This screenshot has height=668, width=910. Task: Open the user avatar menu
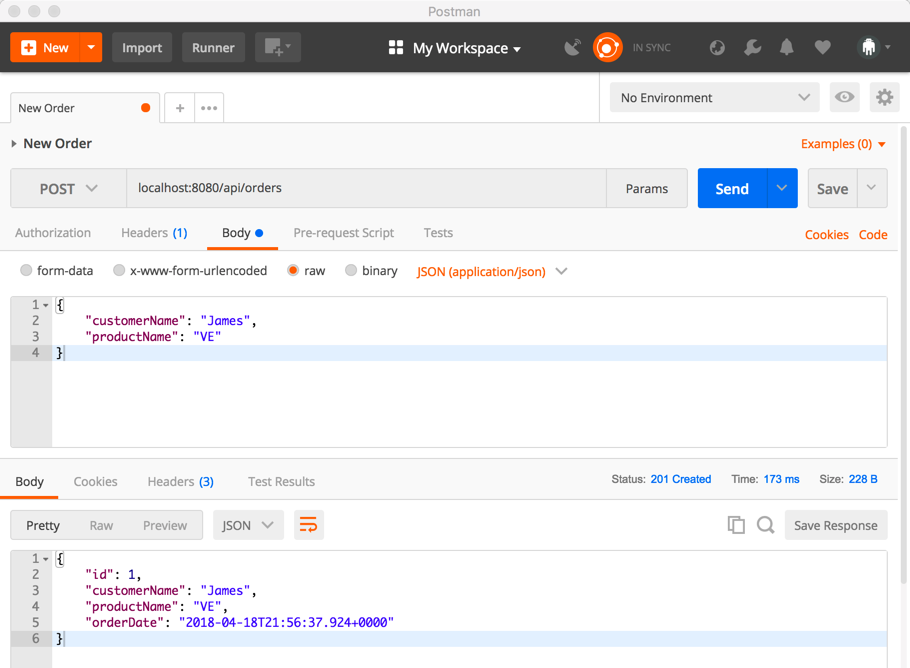[873, 48]
